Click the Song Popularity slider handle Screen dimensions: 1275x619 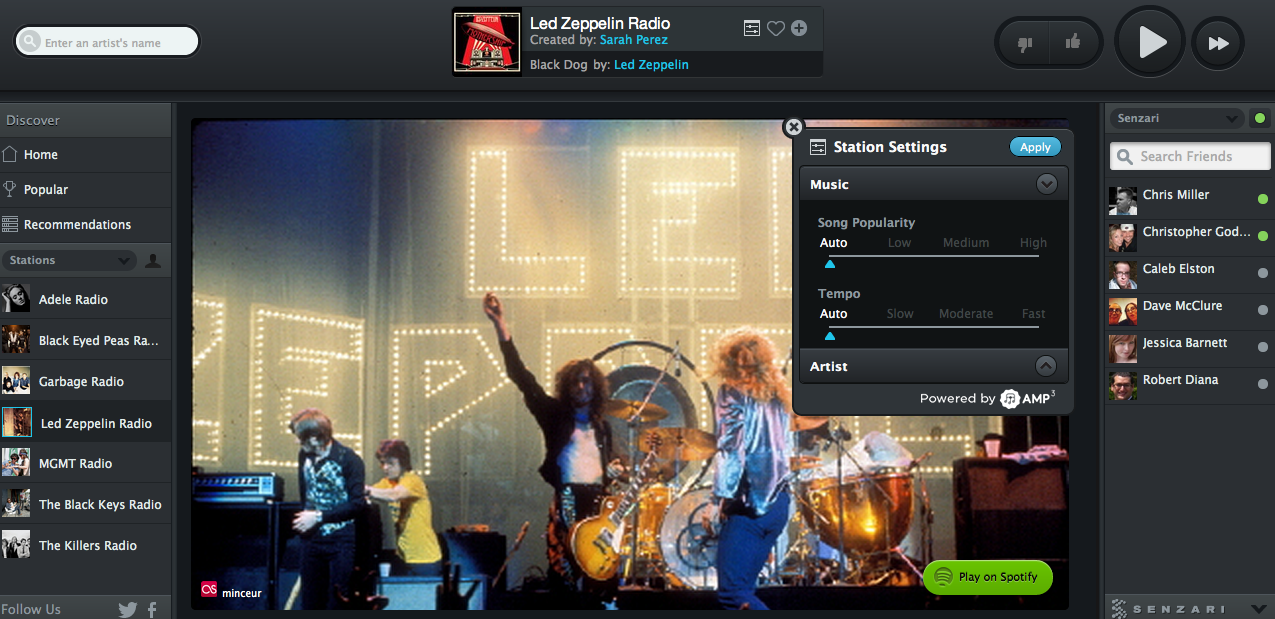(x=830, y=265)
